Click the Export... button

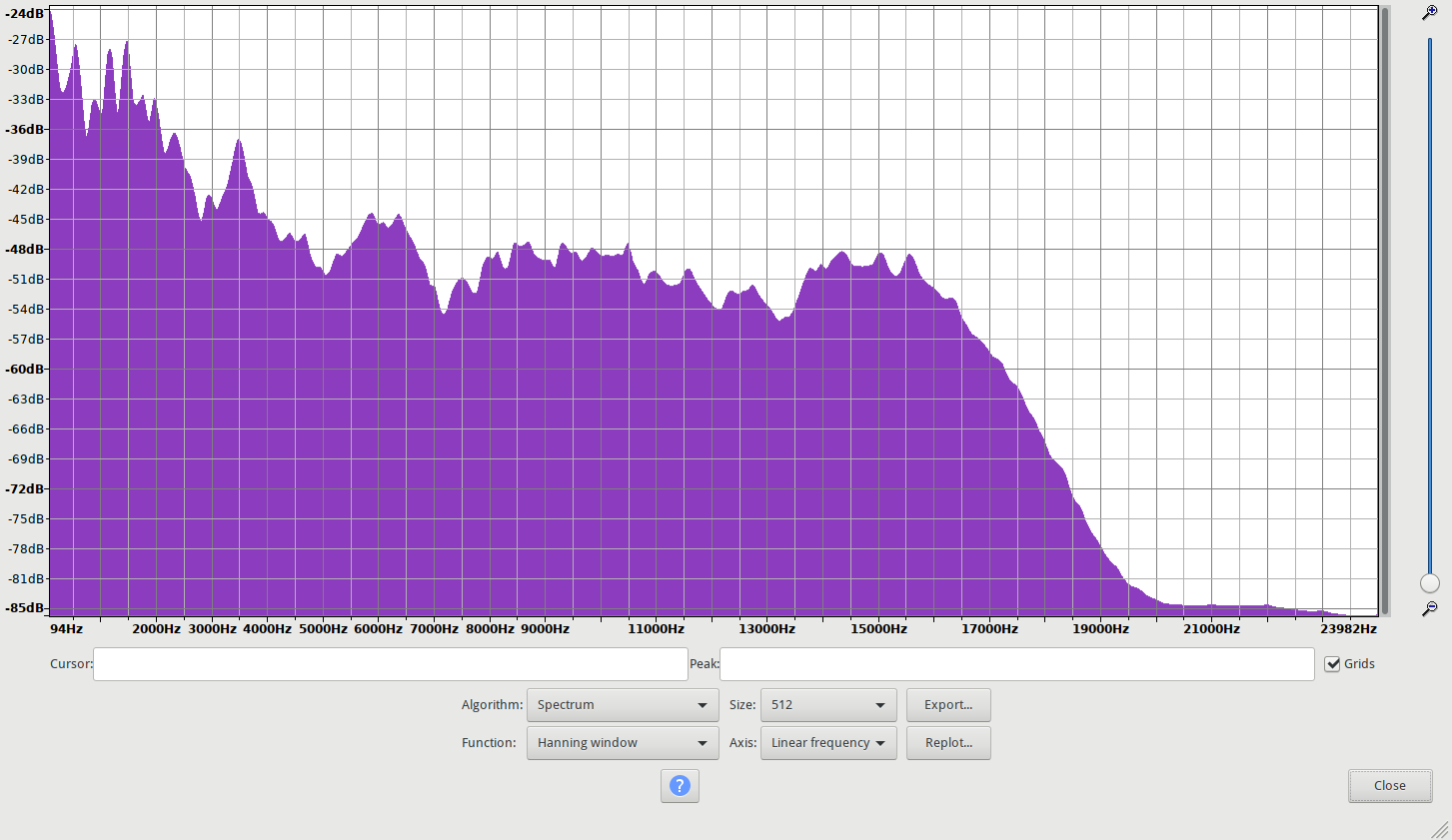pyautogui.click(x=948, y=705)
